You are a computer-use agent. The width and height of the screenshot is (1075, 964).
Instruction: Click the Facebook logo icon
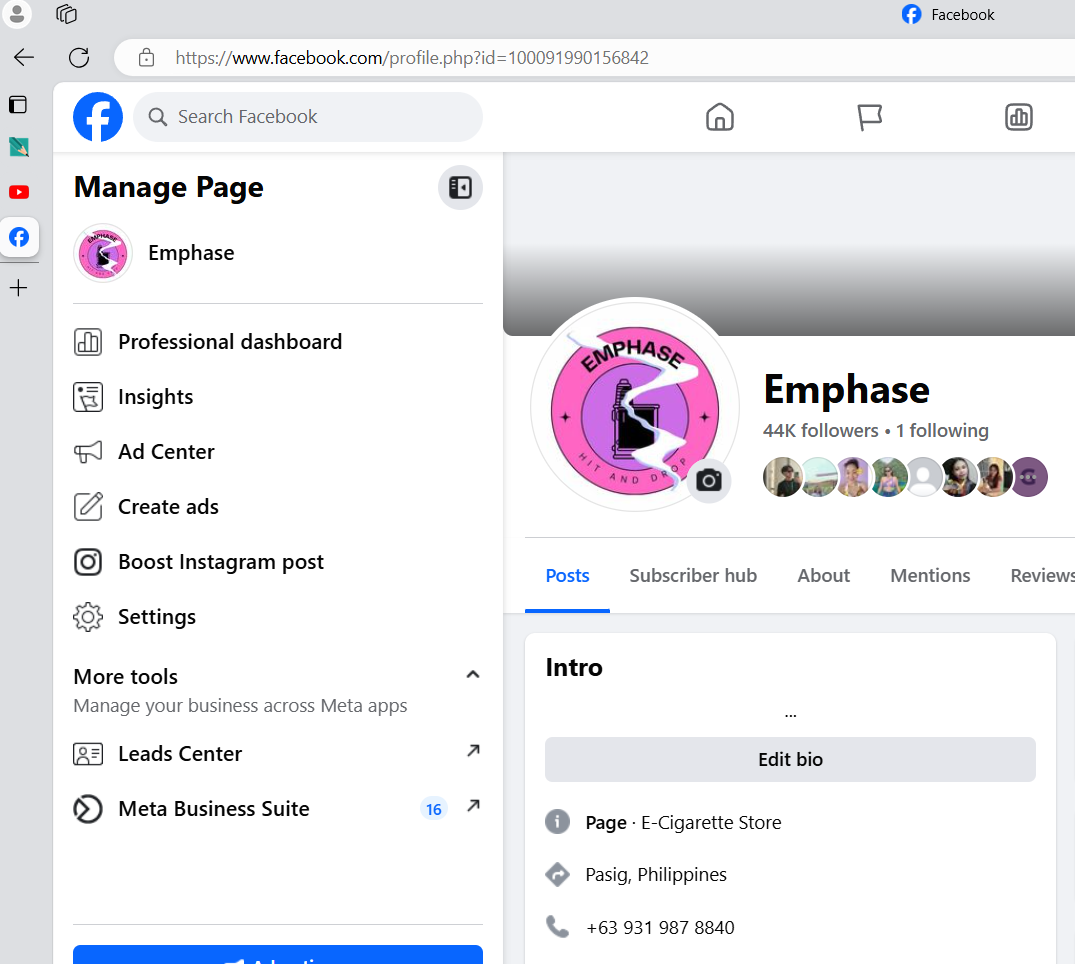tap(98, 117)
